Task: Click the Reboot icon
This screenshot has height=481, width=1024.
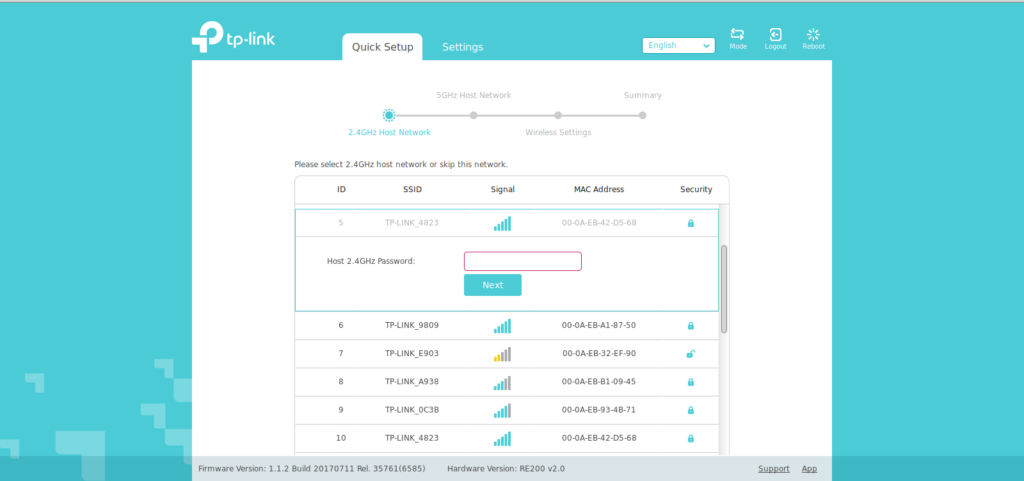Action: click(x=813, y=35)
